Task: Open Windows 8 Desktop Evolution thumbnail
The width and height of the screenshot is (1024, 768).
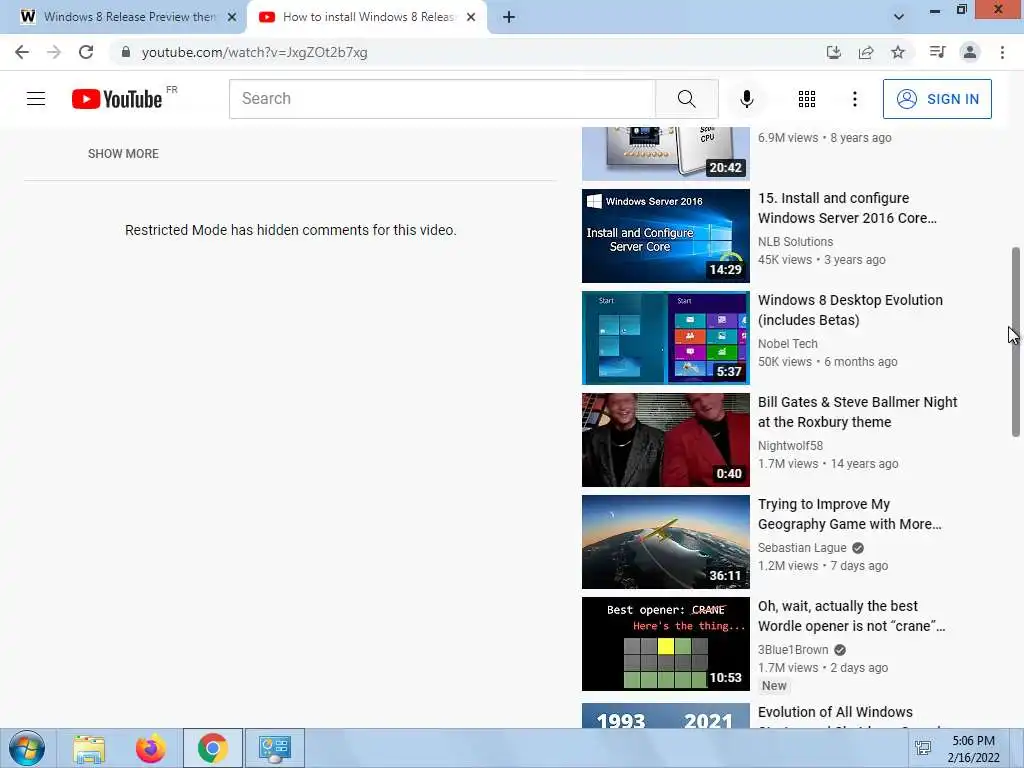Action: [x=665, y=338]
